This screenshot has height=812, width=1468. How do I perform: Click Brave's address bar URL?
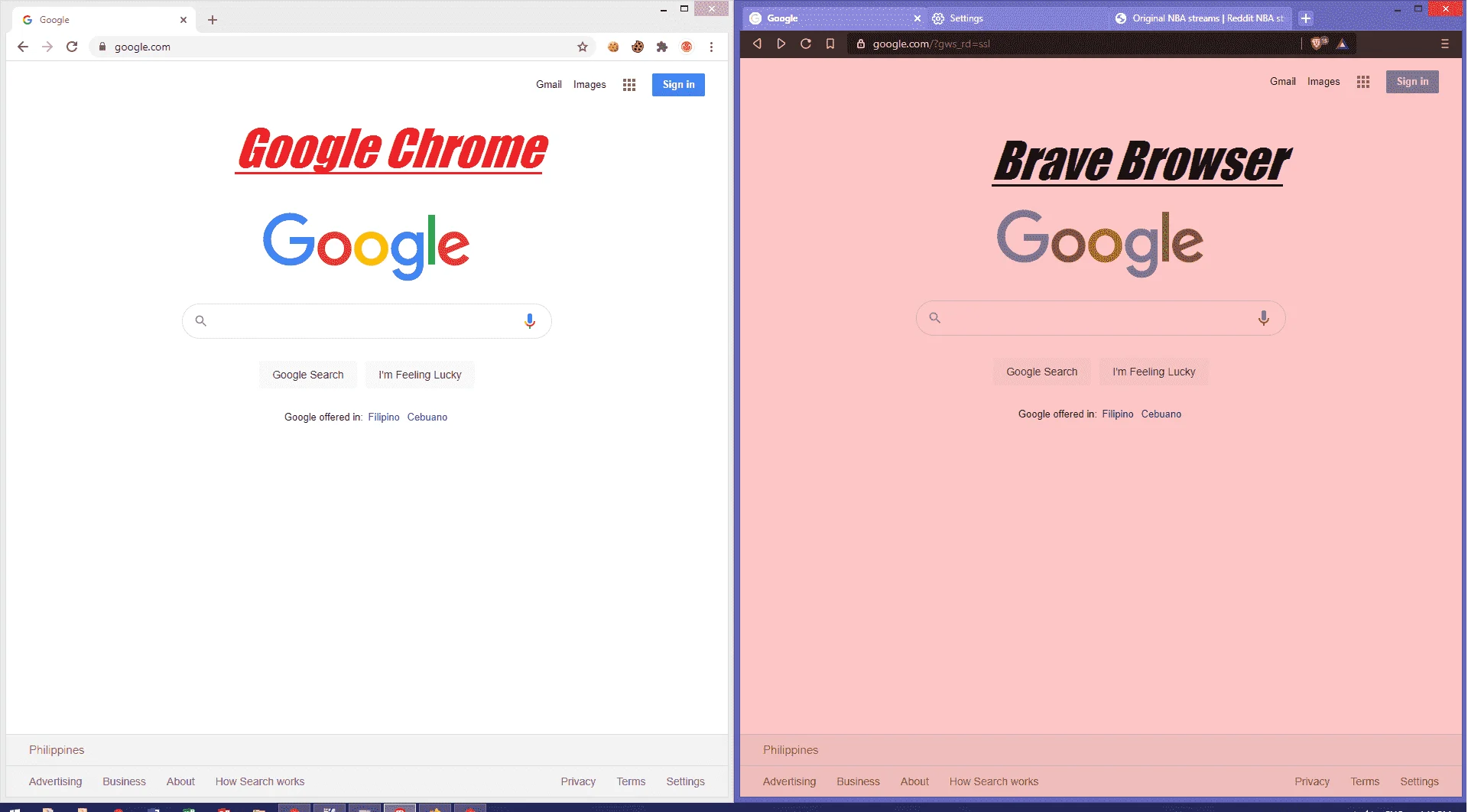[931, 44]
